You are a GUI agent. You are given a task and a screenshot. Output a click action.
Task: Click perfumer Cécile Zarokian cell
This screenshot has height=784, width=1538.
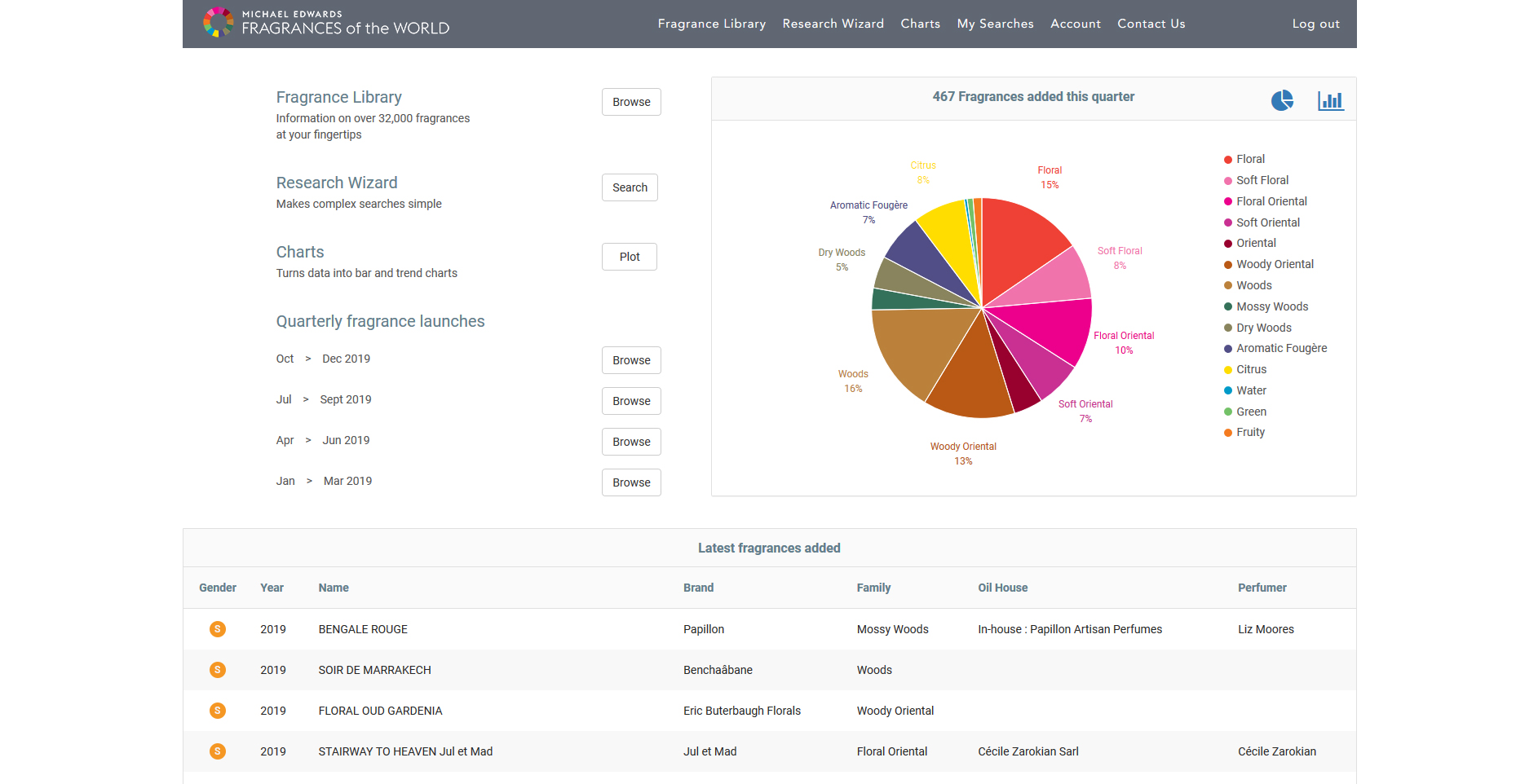coord(1277,751)
